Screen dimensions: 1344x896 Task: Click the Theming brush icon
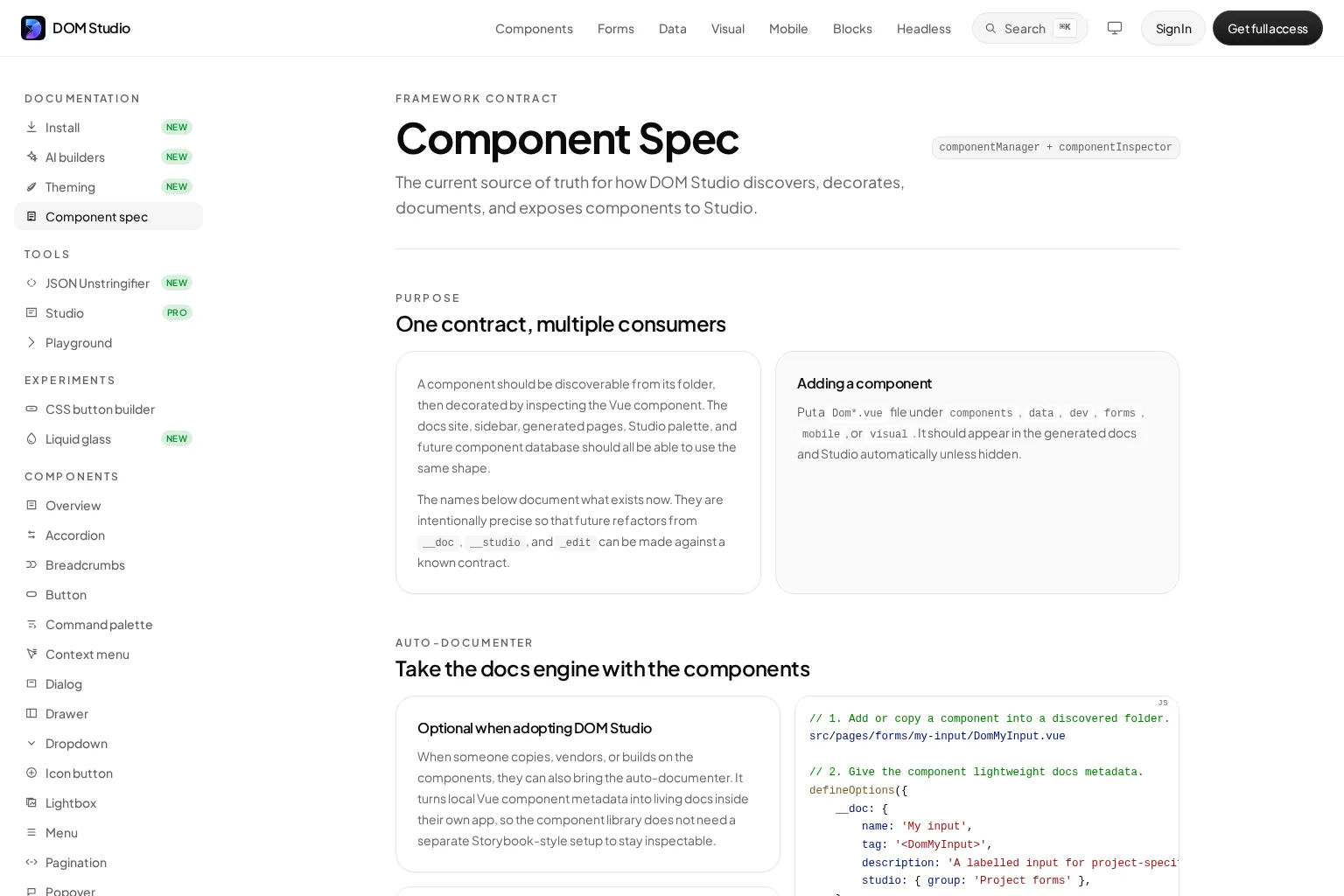(x=31, y=186)
